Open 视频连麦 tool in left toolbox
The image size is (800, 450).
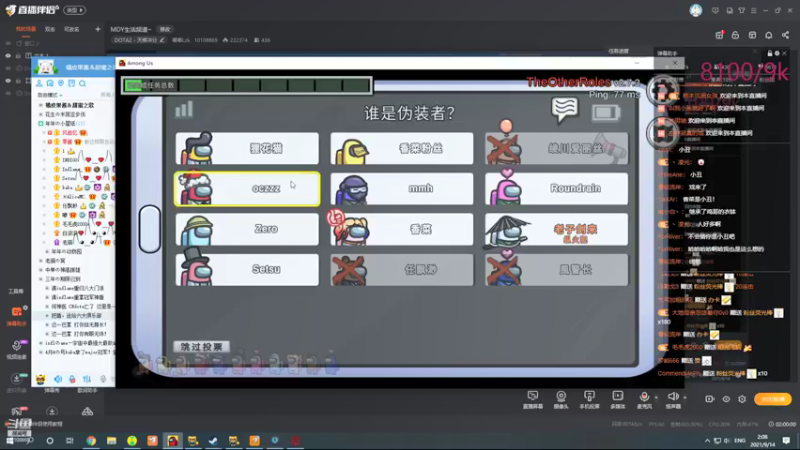(x=16, y=349)
